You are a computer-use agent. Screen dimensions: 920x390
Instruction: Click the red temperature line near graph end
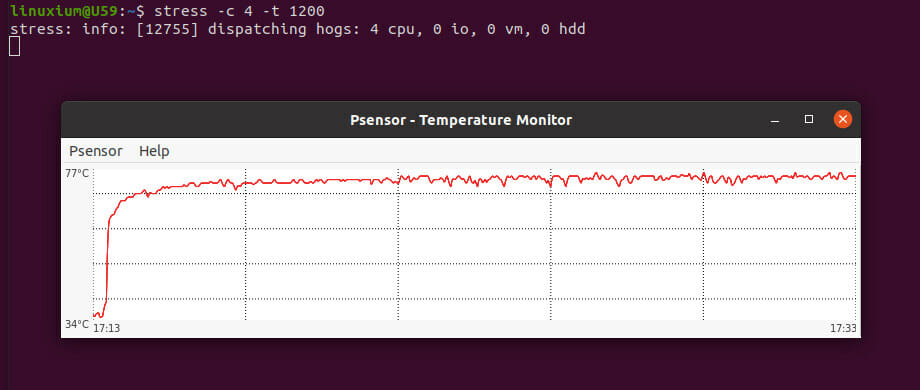click(x=845, y=175)
